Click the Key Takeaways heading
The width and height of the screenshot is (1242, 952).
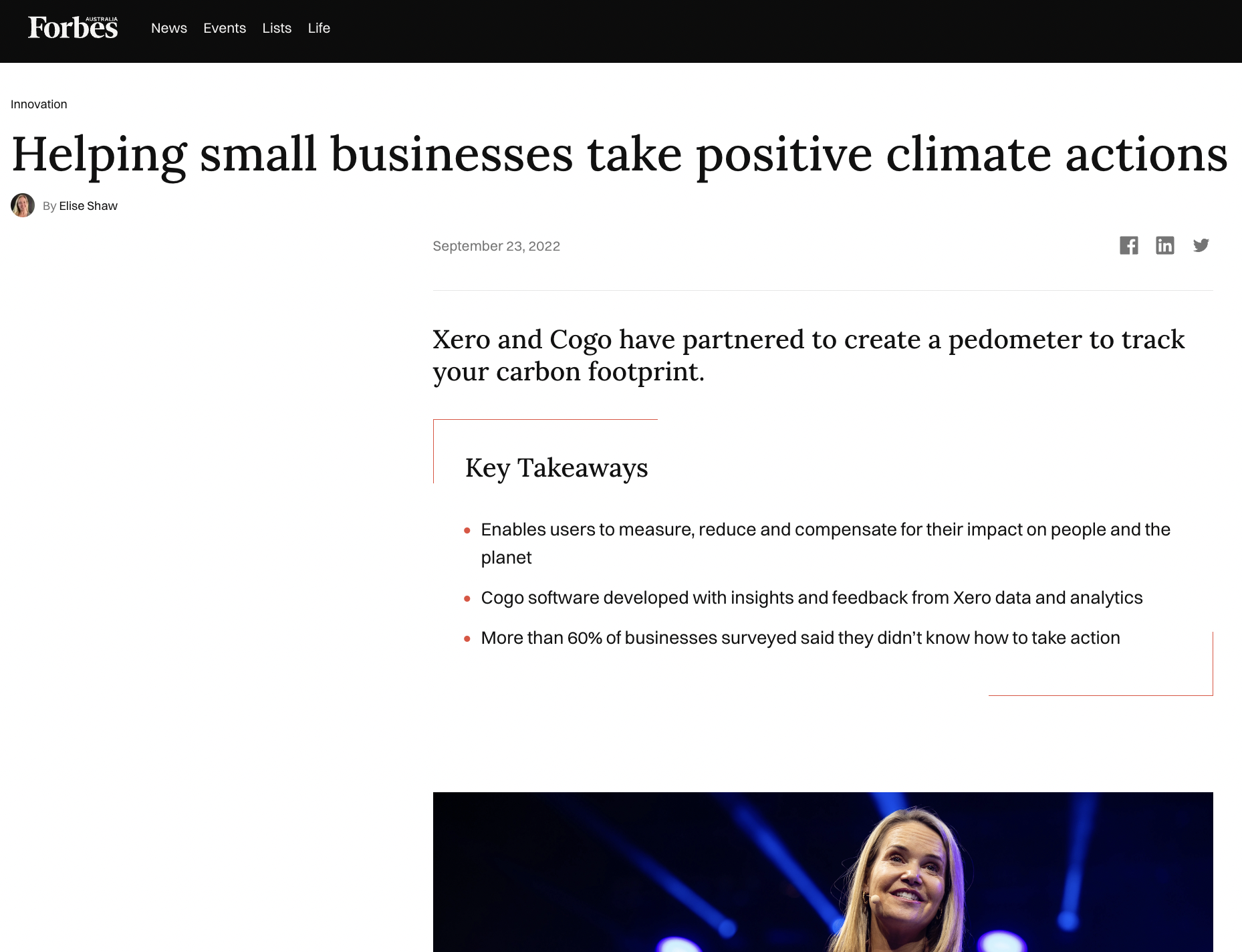tap(556, 467)
